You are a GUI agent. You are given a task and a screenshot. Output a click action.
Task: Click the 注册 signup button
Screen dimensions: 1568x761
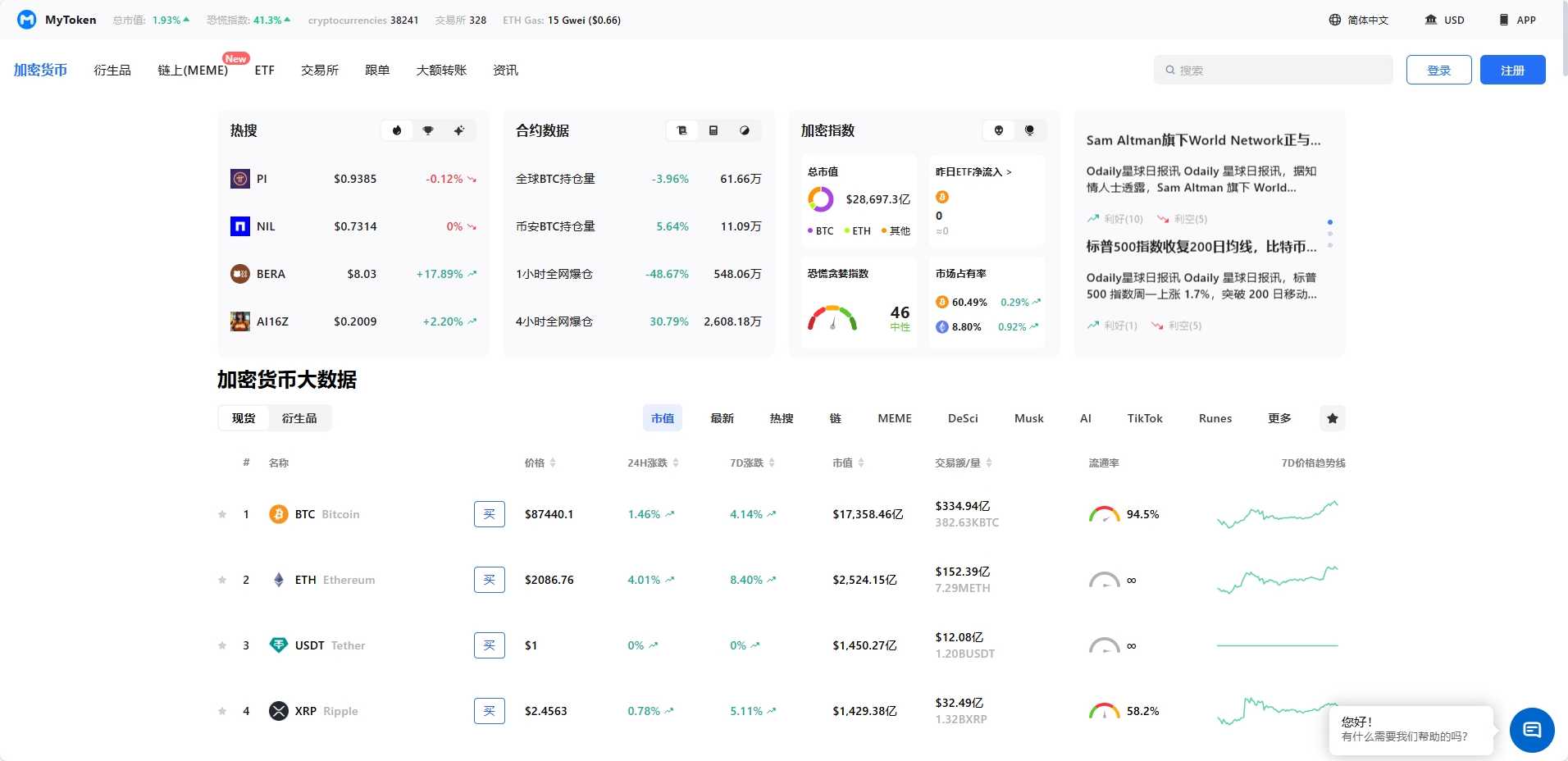(1513, 70)
